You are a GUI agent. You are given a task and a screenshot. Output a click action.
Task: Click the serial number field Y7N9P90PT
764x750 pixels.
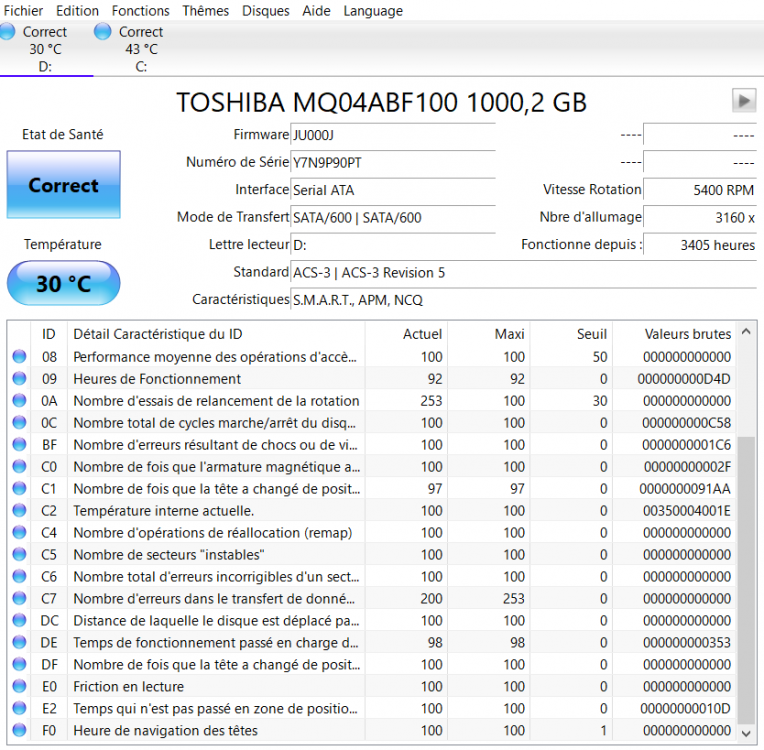[393, 163]
